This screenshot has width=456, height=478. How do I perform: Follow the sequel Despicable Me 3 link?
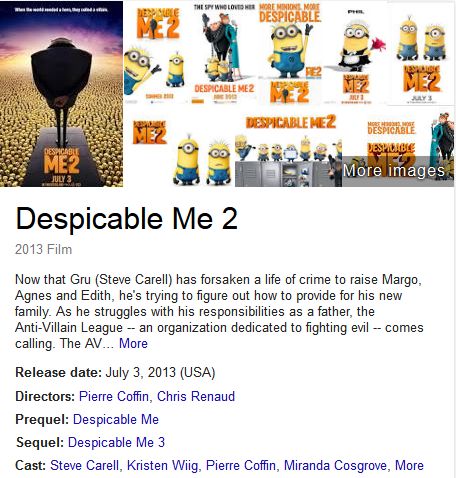coord(116,442)
